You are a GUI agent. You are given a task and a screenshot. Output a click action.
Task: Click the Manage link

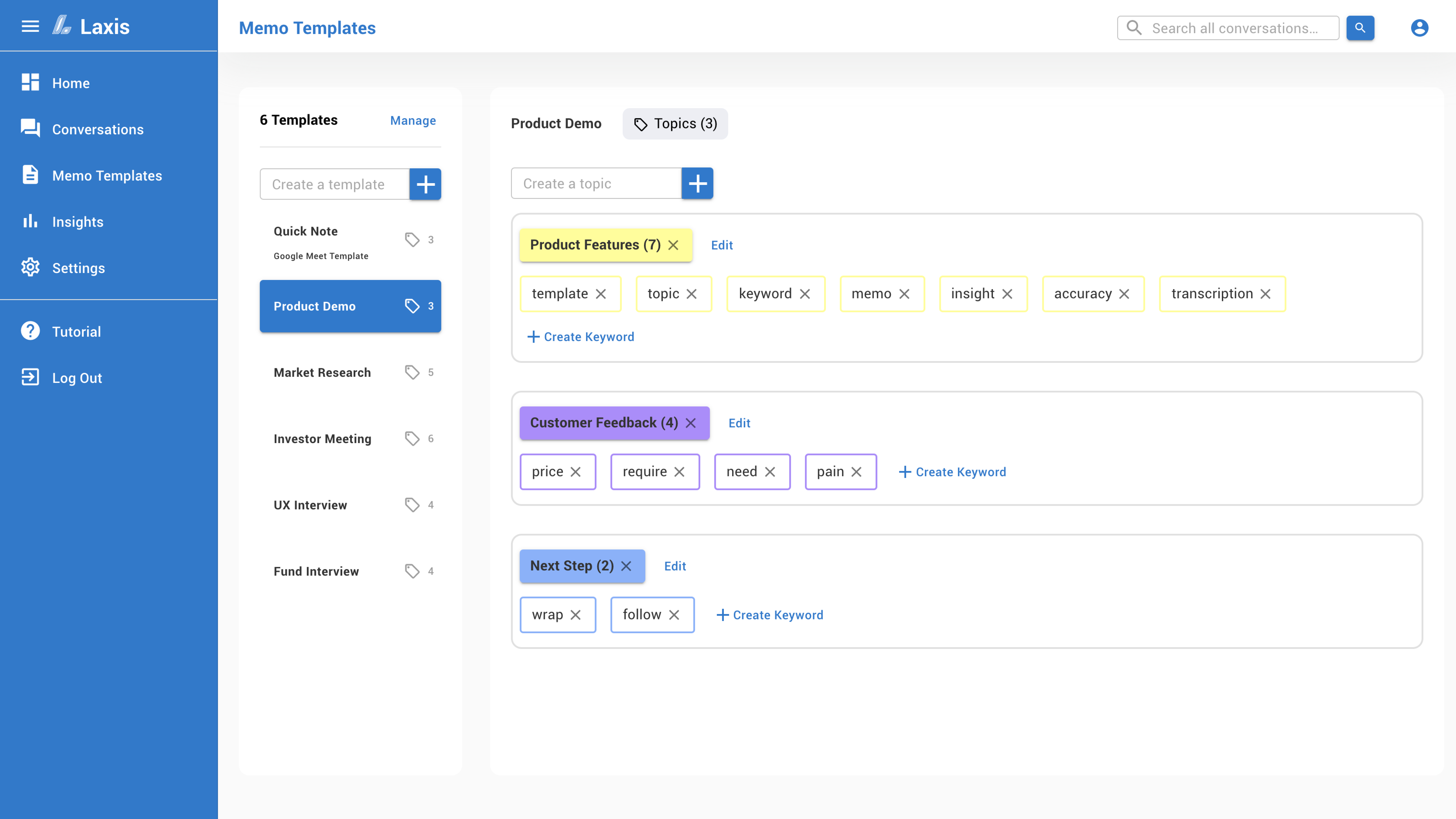pyautogui.click(x=413, y=120)
